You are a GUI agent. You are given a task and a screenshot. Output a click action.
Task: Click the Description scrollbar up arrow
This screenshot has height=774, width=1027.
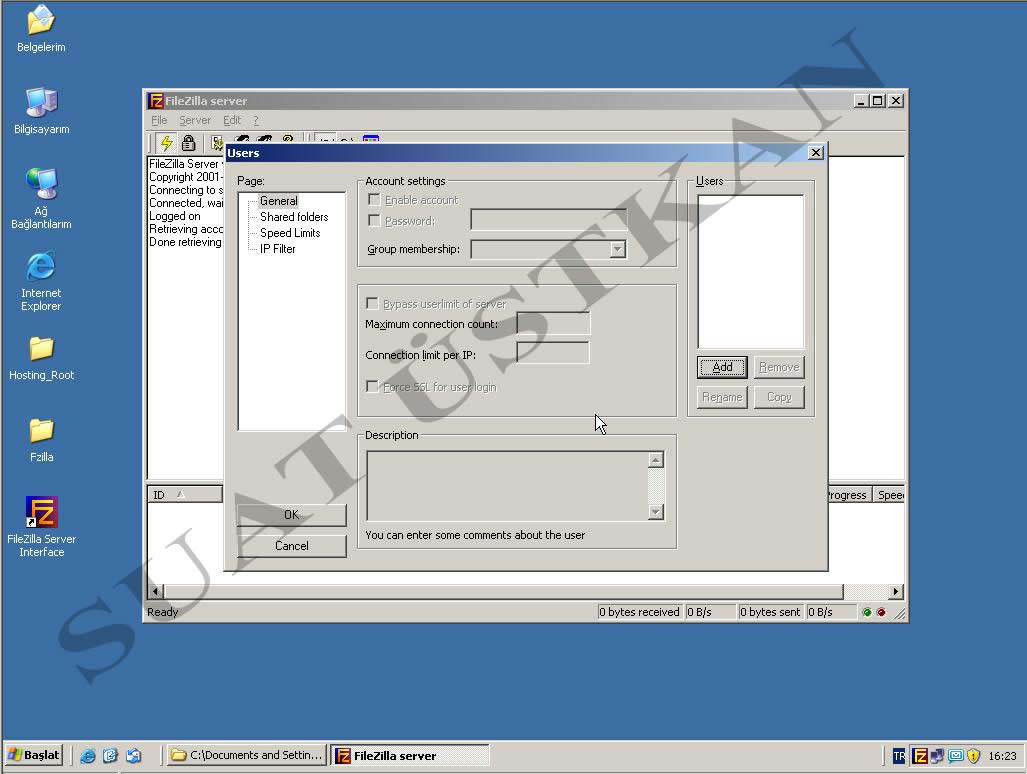pos(656,460)
